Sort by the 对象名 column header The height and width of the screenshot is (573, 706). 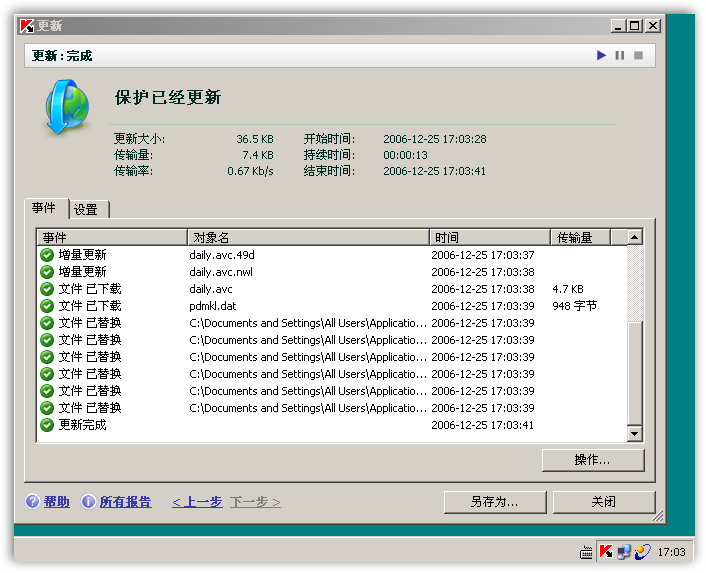tap(308, 237)
